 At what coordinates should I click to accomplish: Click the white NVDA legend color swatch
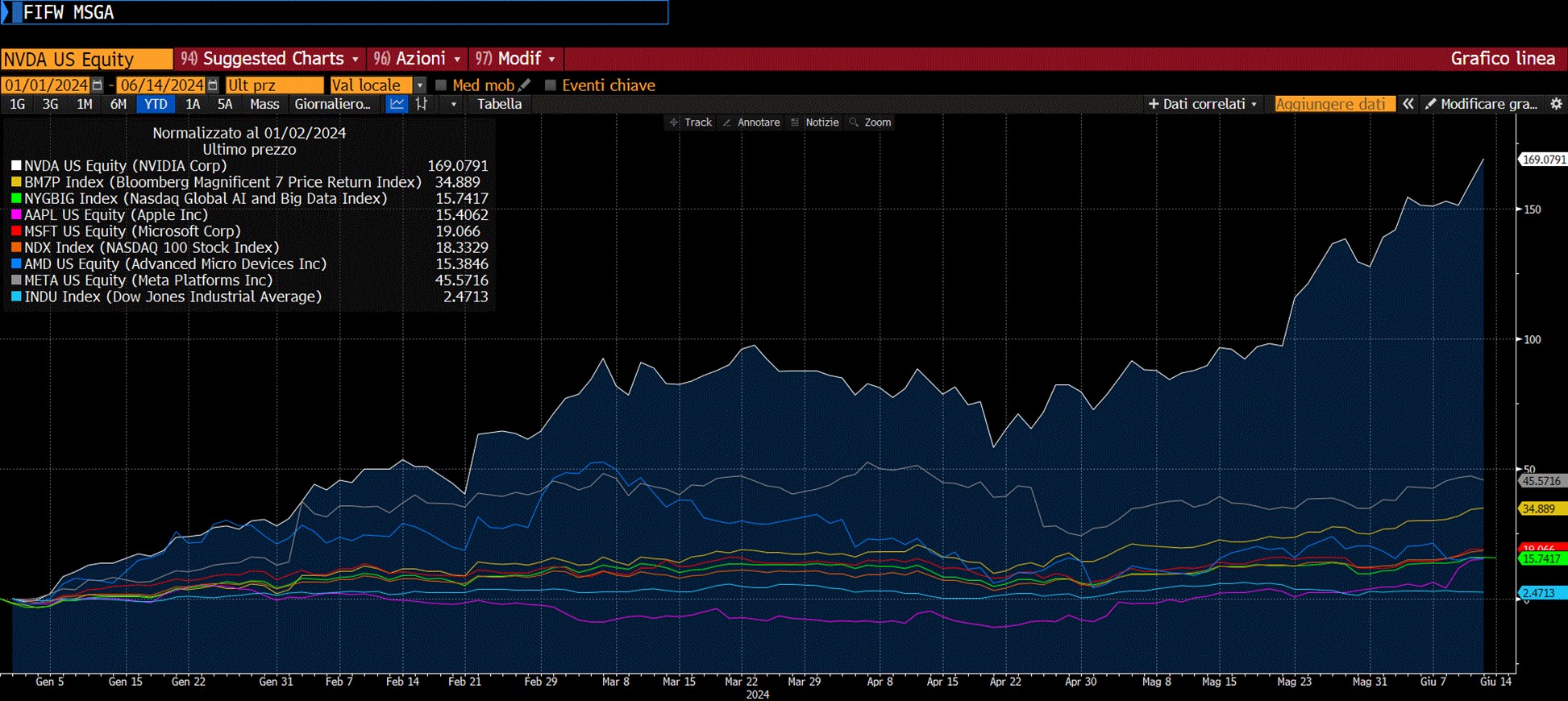(x=16, y=166)
